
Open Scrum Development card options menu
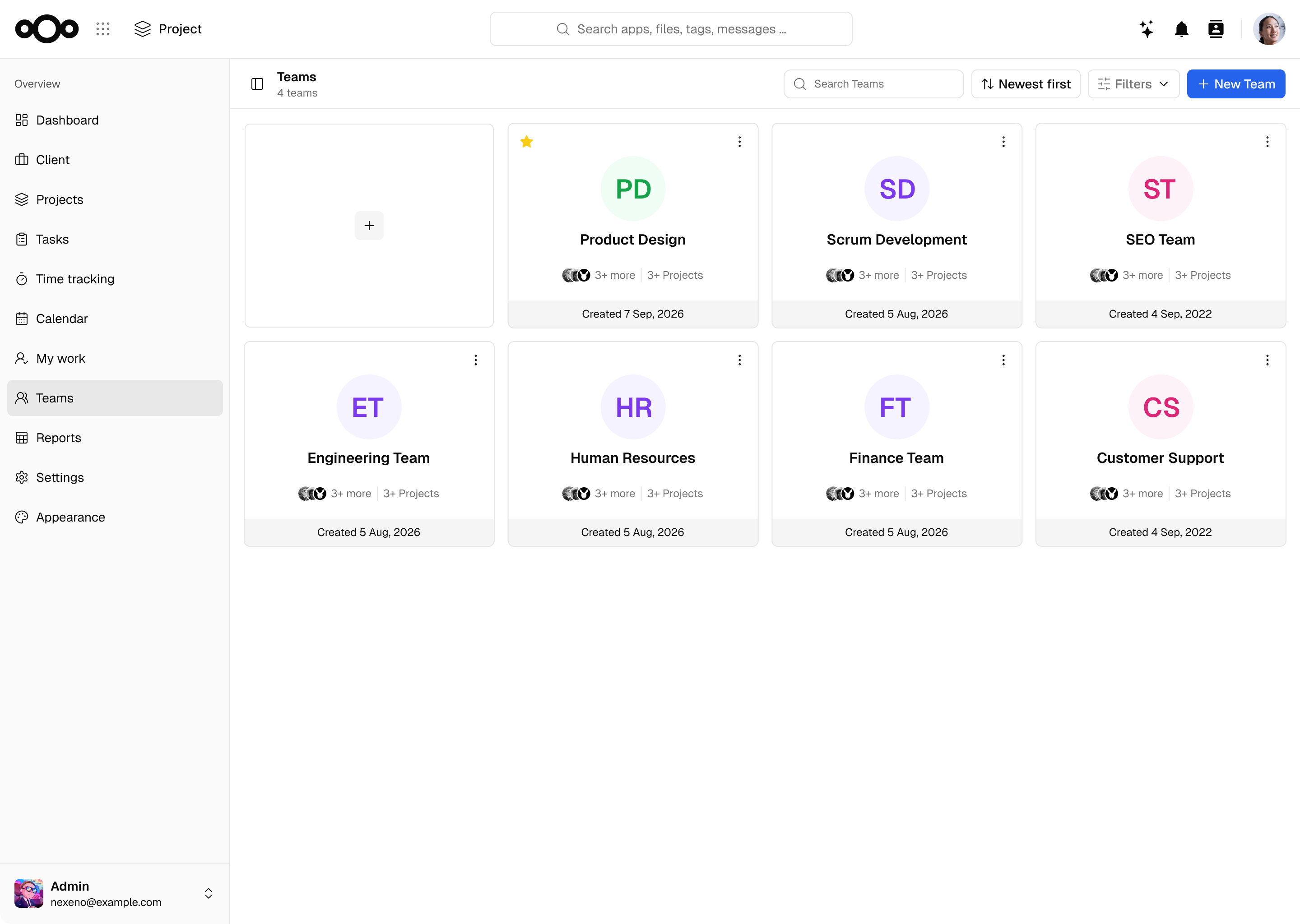[x=1003, y=142]
